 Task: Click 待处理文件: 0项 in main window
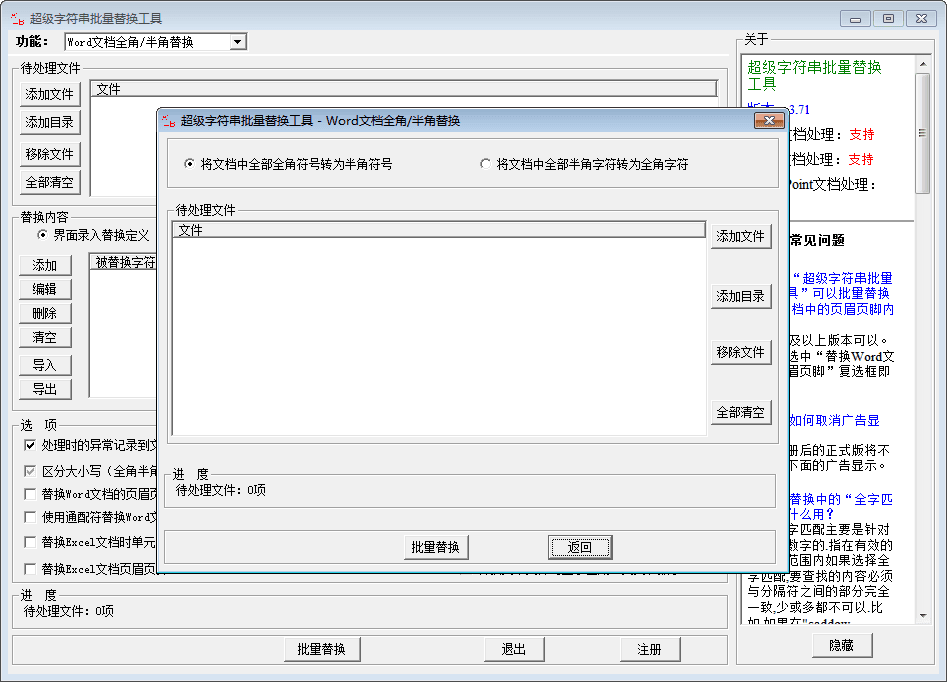pos(69,611)
